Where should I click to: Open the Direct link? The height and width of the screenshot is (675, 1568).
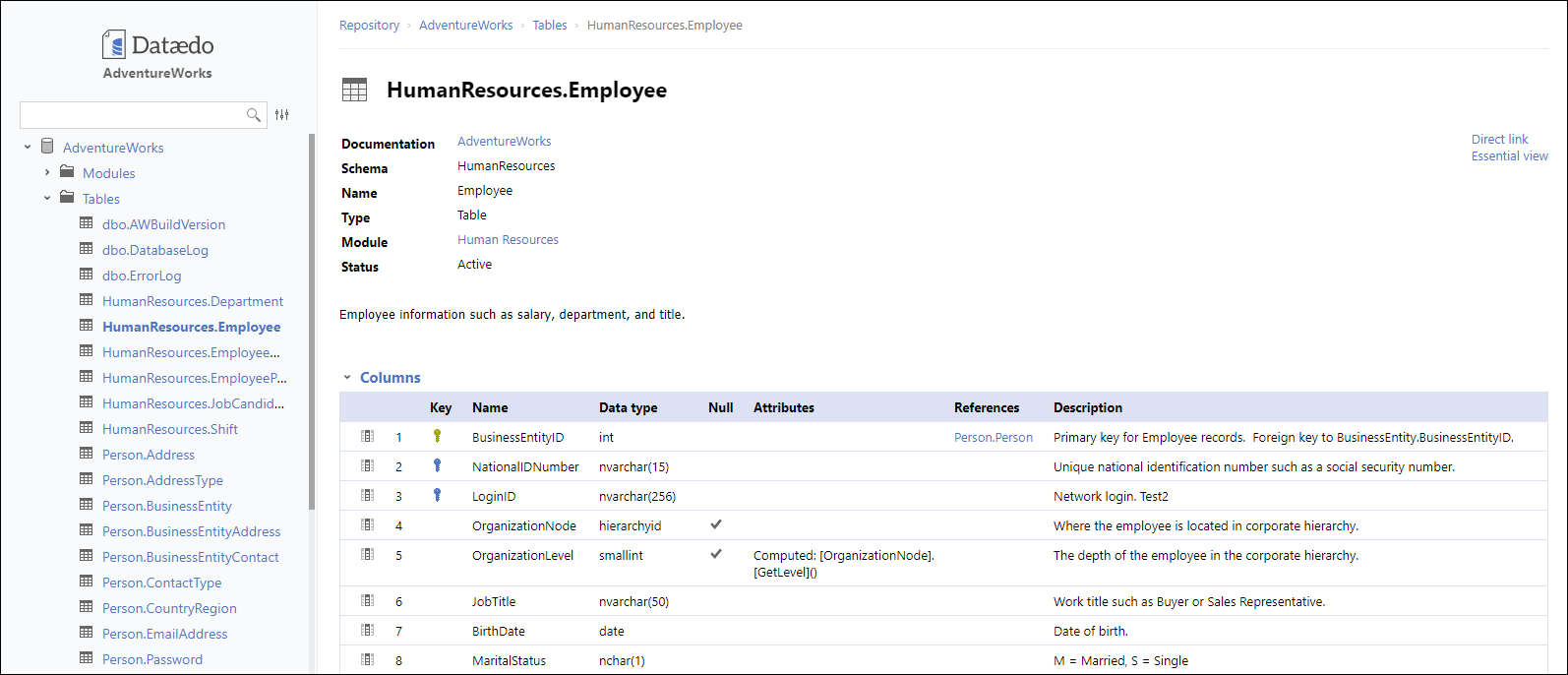point(1499,140)
